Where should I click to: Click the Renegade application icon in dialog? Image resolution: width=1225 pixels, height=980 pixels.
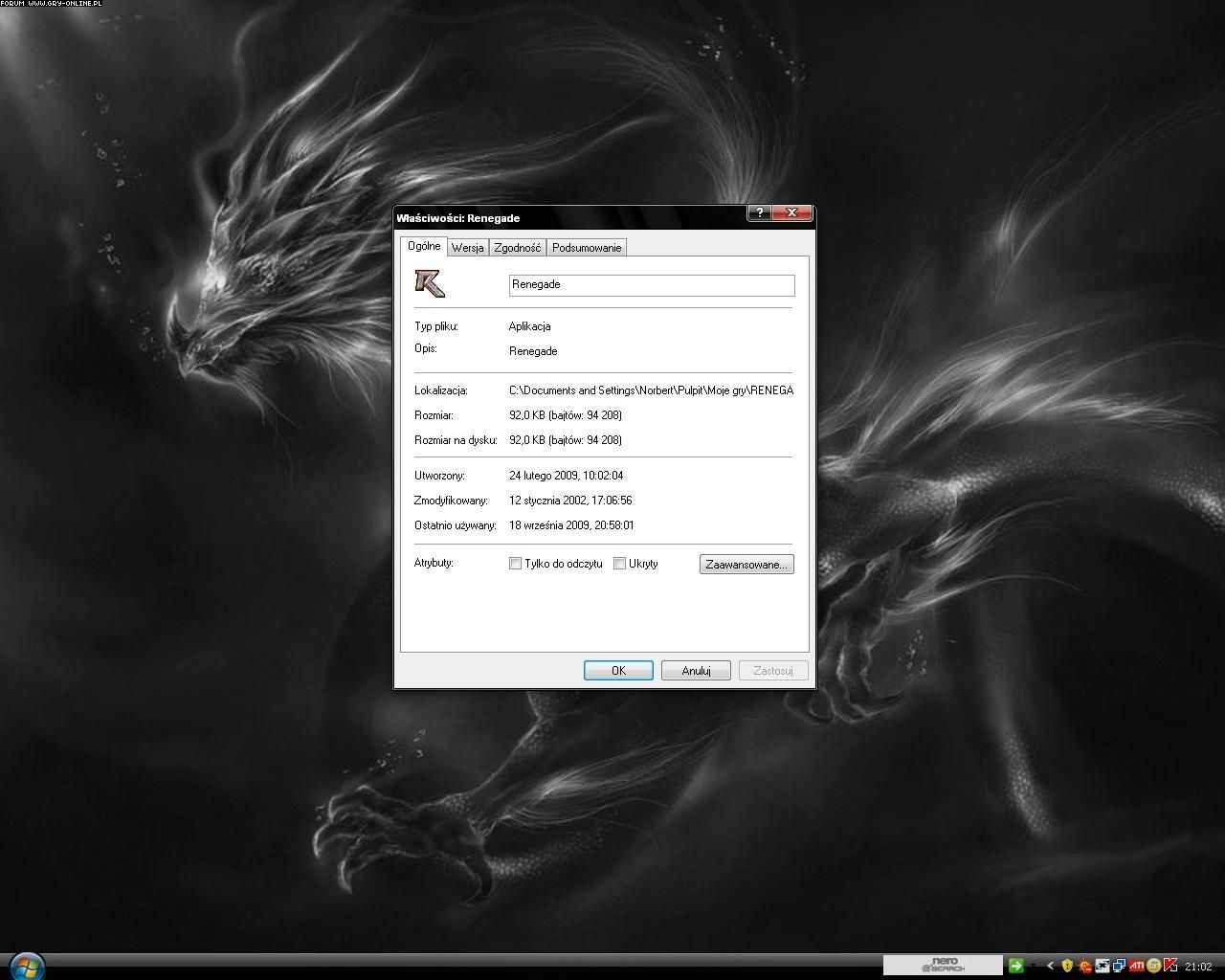[429, 283]
